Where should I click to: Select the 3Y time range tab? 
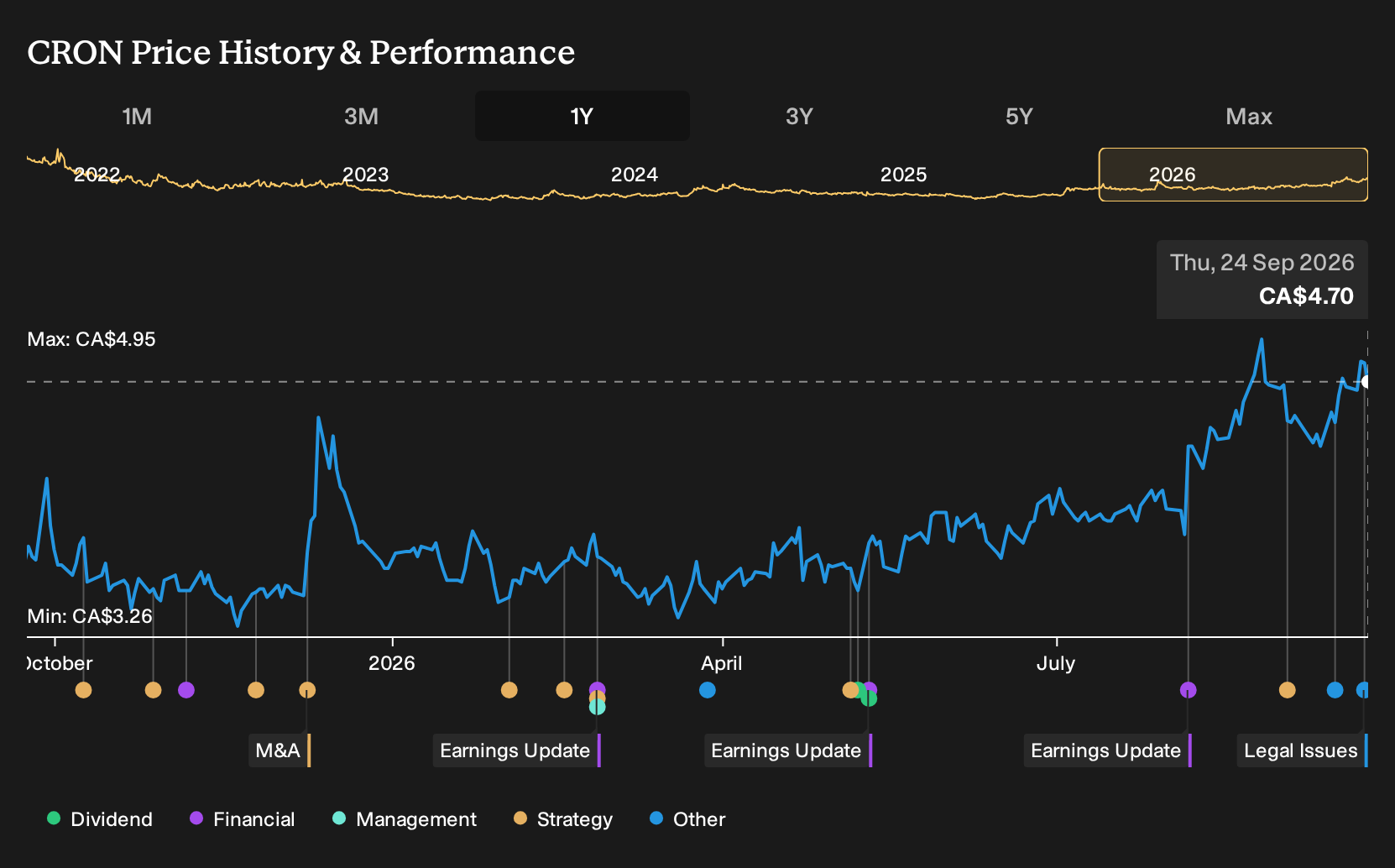click(799, 116)
